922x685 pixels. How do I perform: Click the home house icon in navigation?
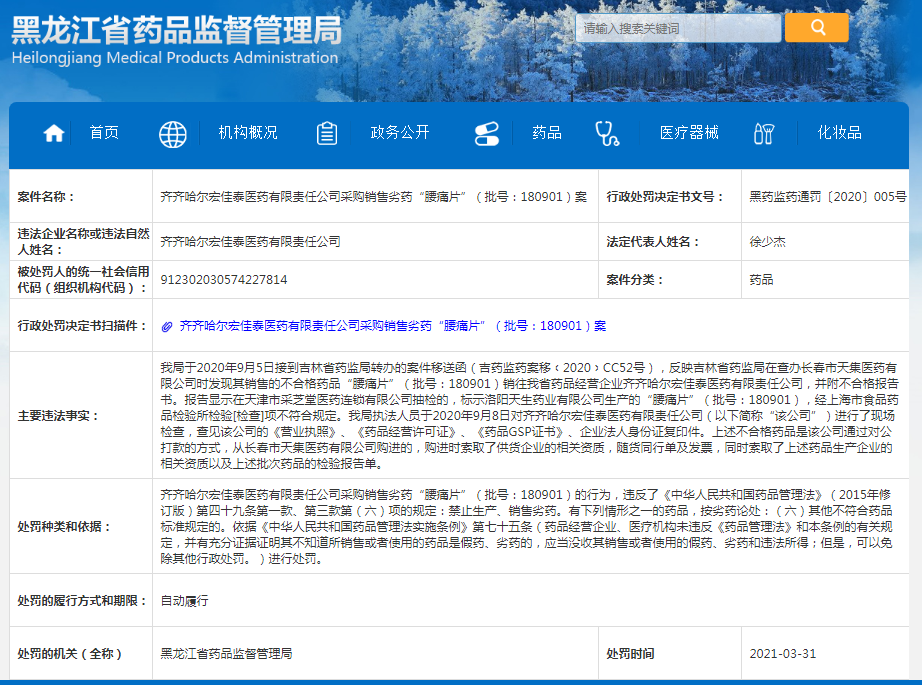54,133
